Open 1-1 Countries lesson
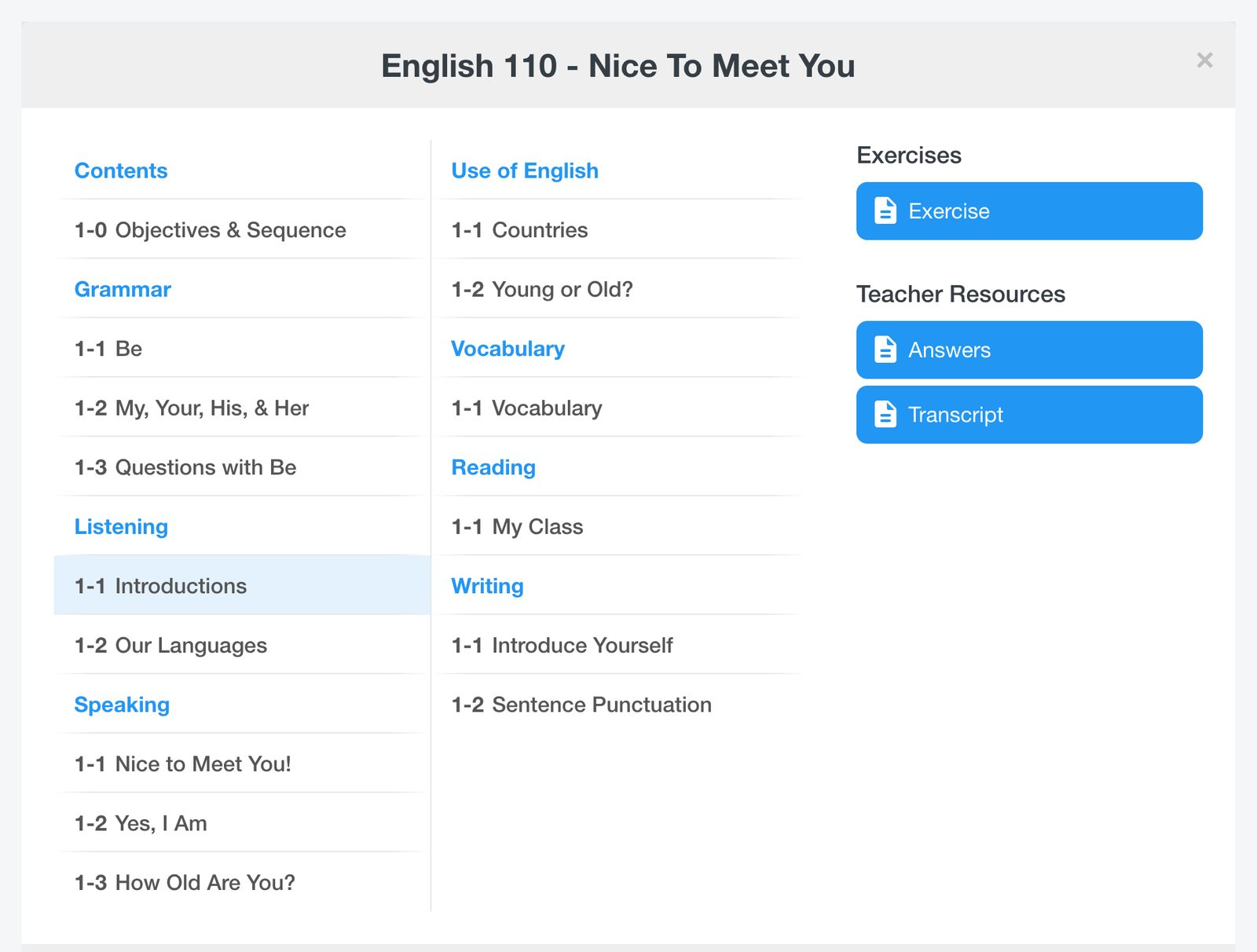Image resolution: width=1257 pixels, height=952 pixels. (619, 229)
